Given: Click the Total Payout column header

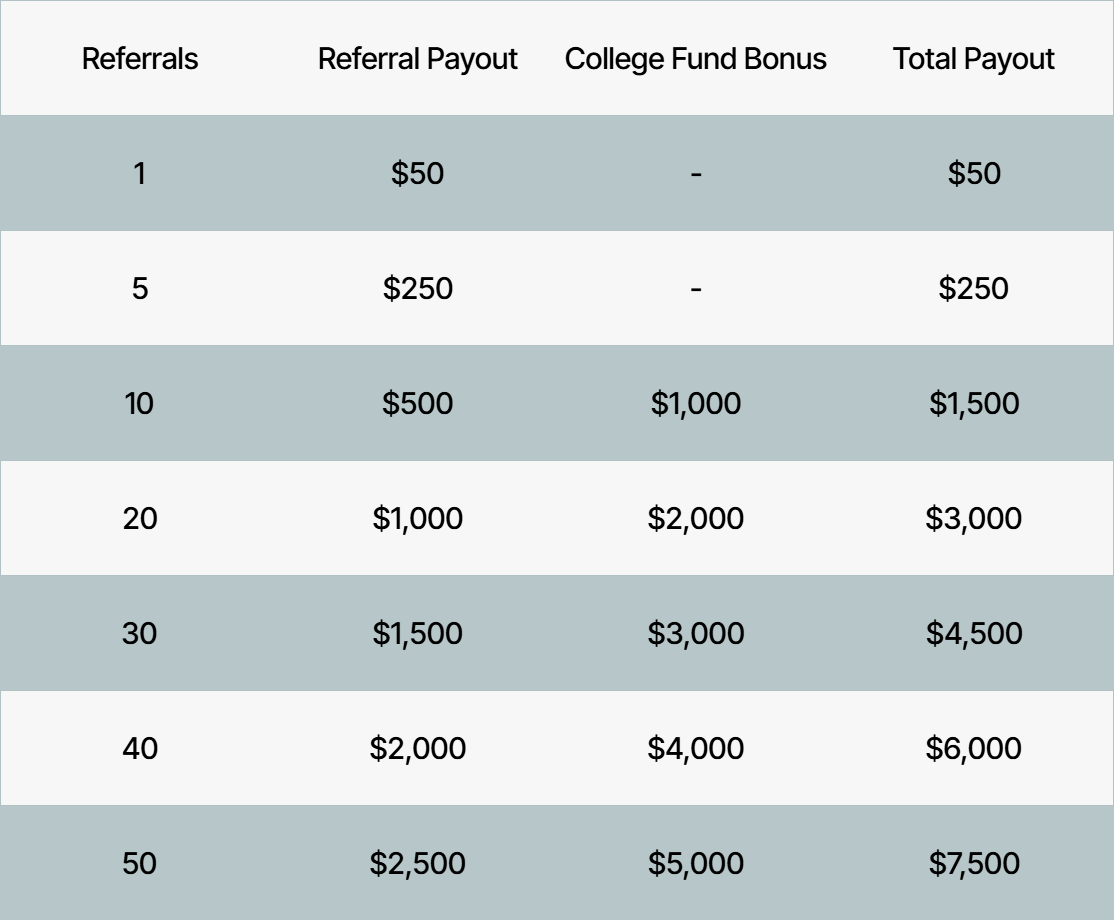Looking at the screenshot, I should click(973, 60).
